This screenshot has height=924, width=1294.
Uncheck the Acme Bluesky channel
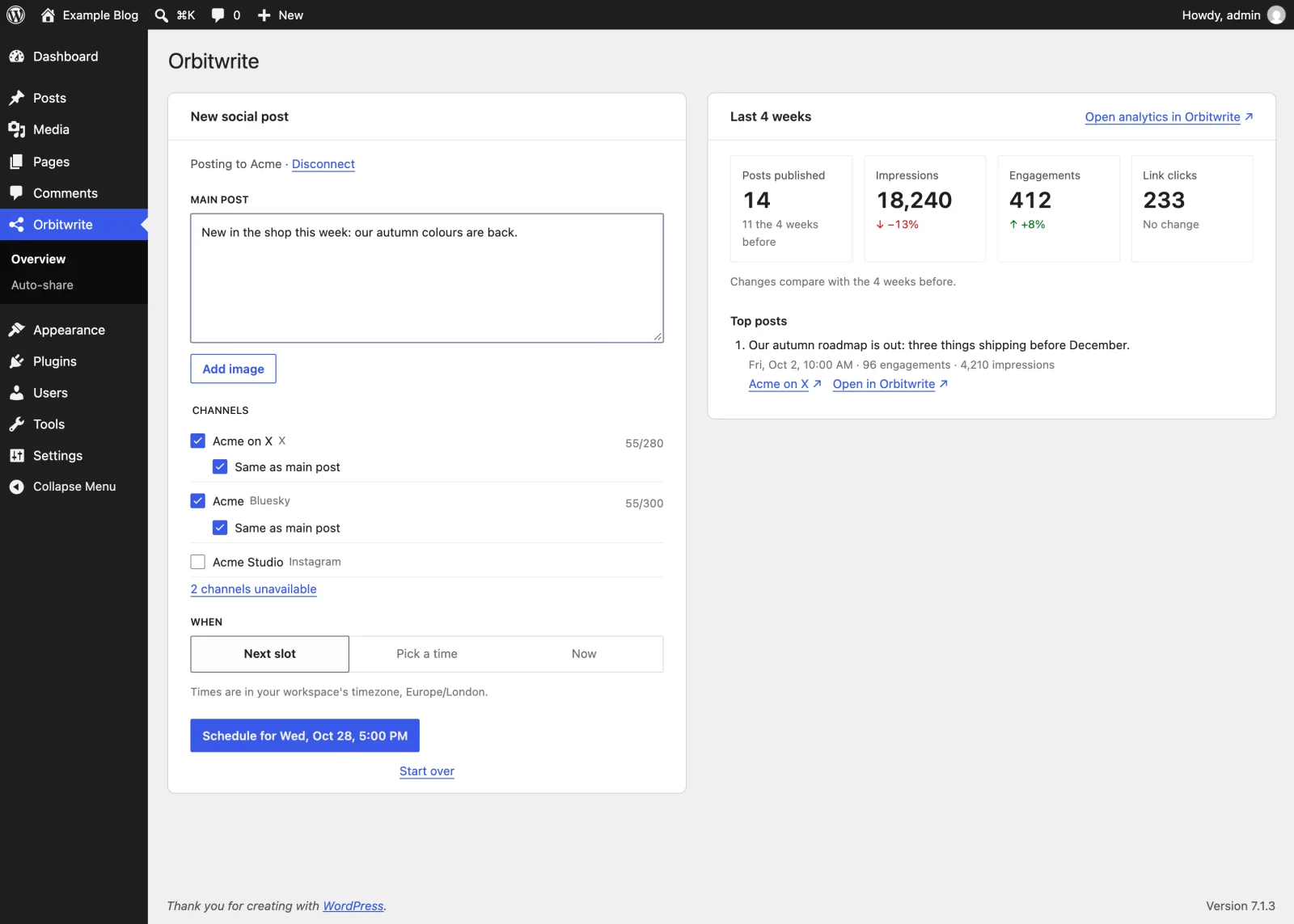pos(197,500)
